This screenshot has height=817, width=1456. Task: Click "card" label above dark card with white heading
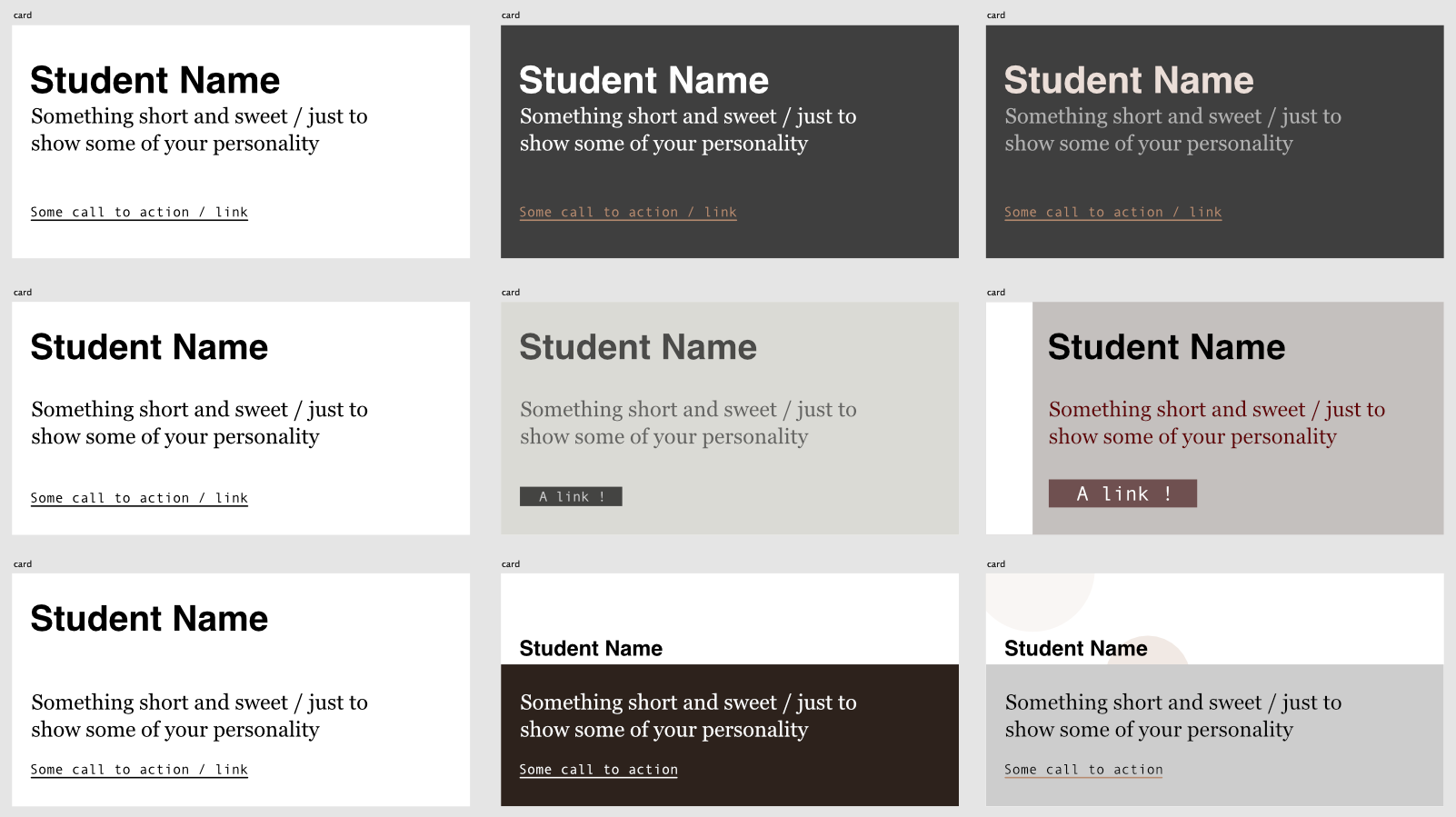[511, 15]
